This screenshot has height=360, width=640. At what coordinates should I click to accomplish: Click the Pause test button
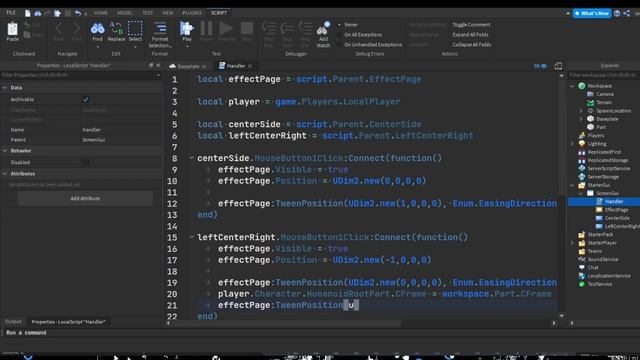click(206, 29)
